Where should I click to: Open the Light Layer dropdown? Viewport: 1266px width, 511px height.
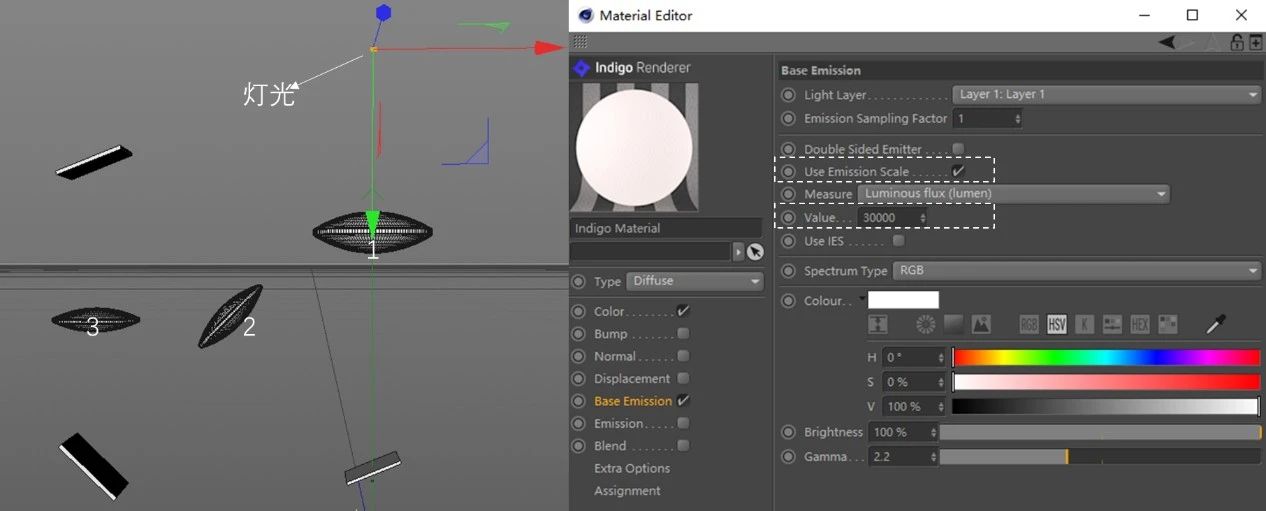coord(1107,95)
